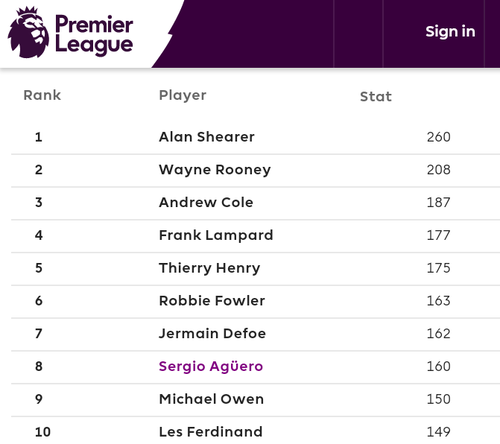The image size is (500, 444).
Task: Select Thierry Henry in the table
Action: [210, 268]
